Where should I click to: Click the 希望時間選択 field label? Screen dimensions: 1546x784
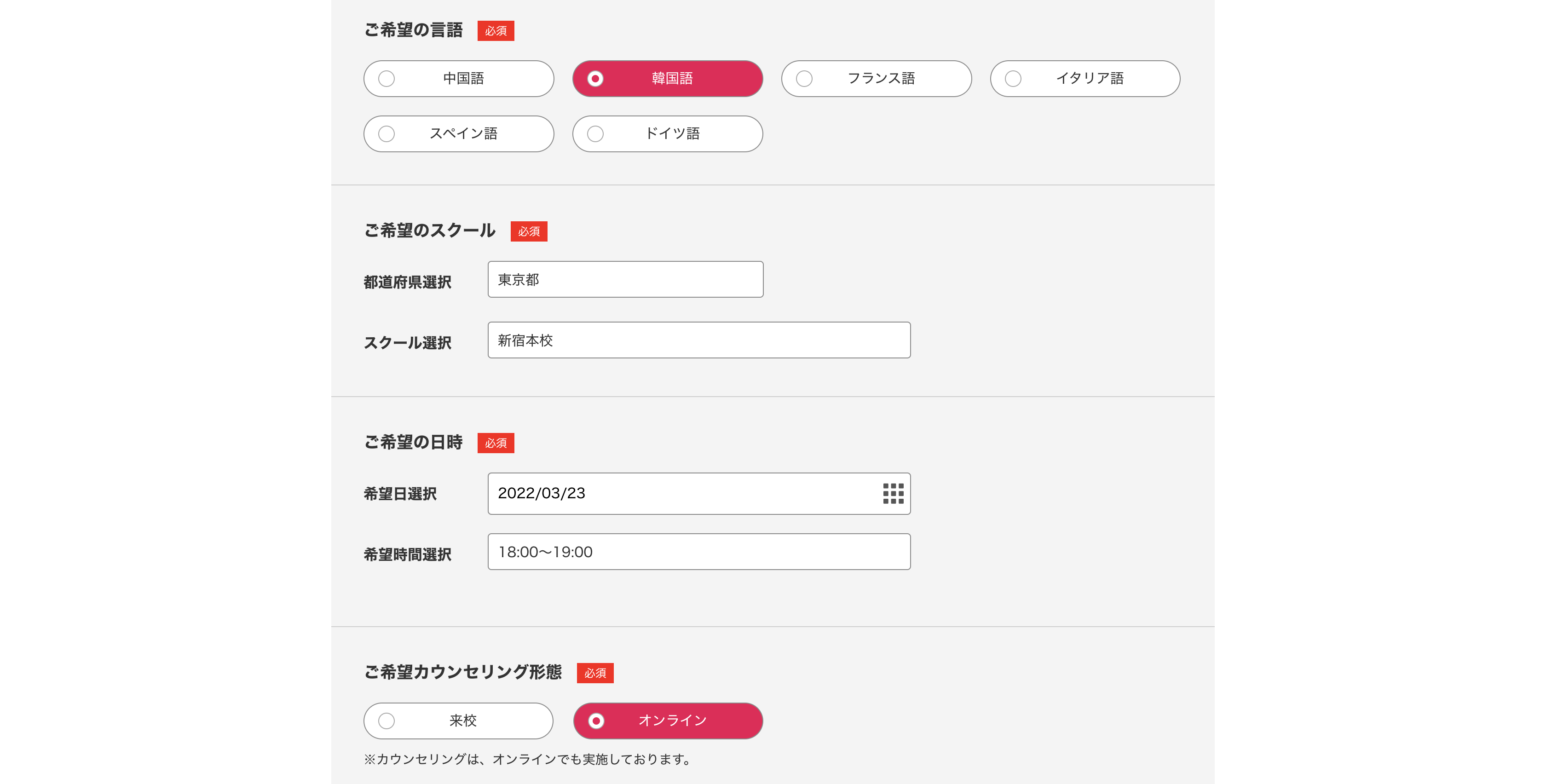[x=408, y=555]
